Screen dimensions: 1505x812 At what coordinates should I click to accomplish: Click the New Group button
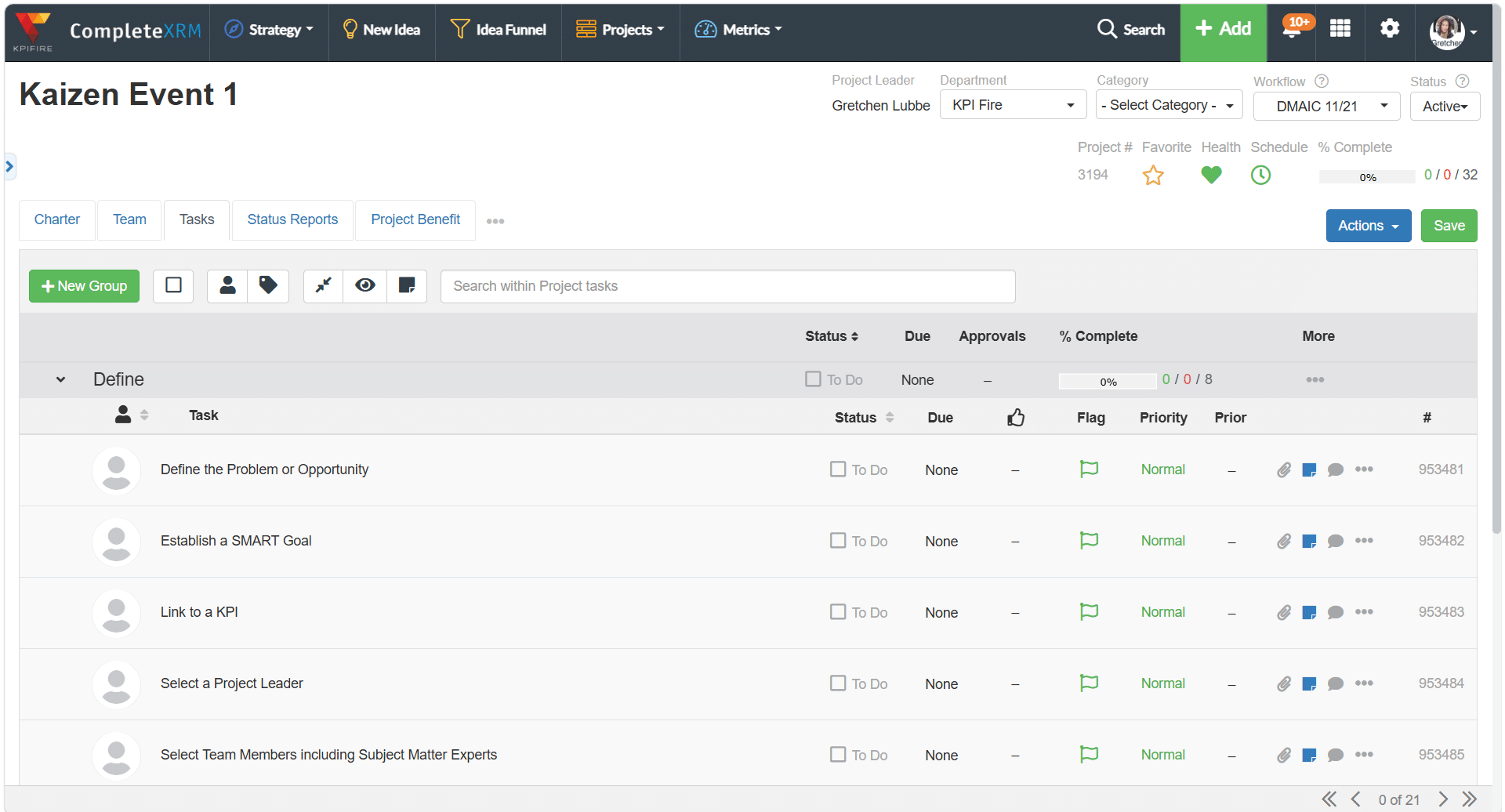84,286
